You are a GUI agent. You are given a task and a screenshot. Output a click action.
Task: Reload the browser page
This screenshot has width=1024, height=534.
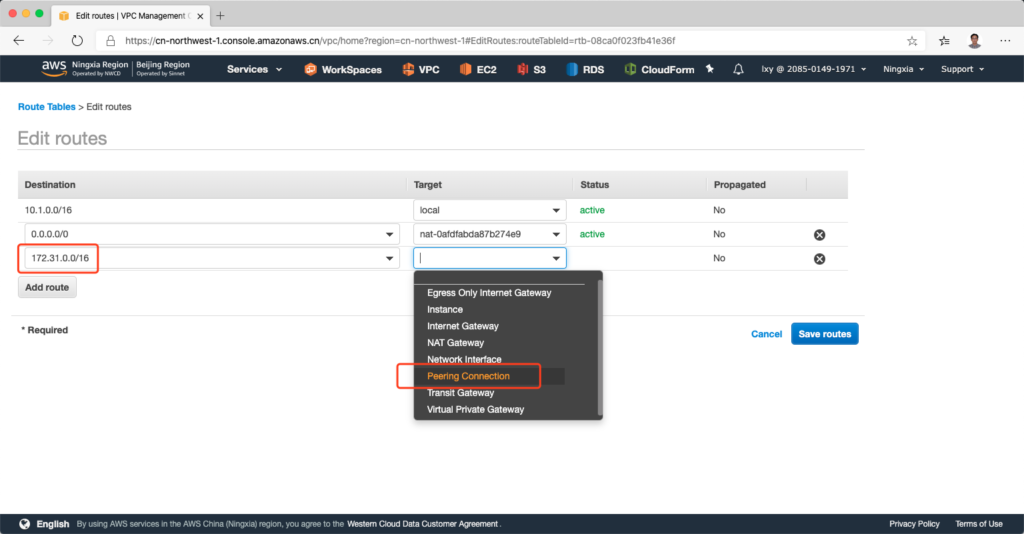[x=77, y=41]
